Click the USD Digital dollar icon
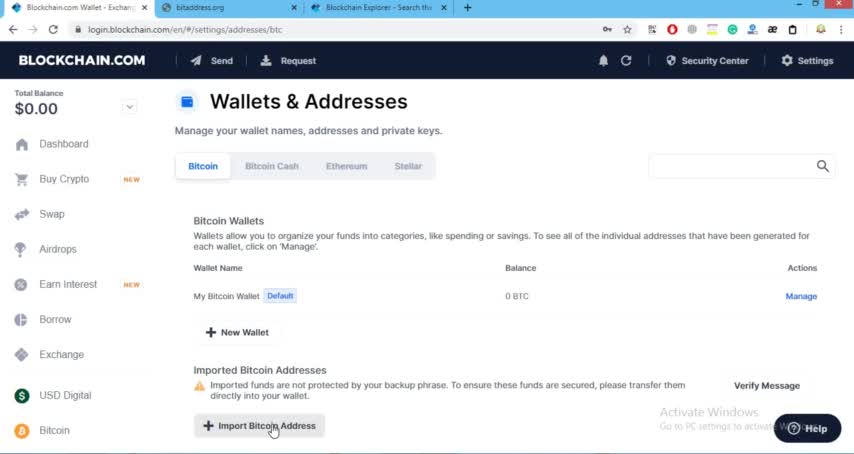The width and height of the screenshot is (854, 454). [22, 396]
